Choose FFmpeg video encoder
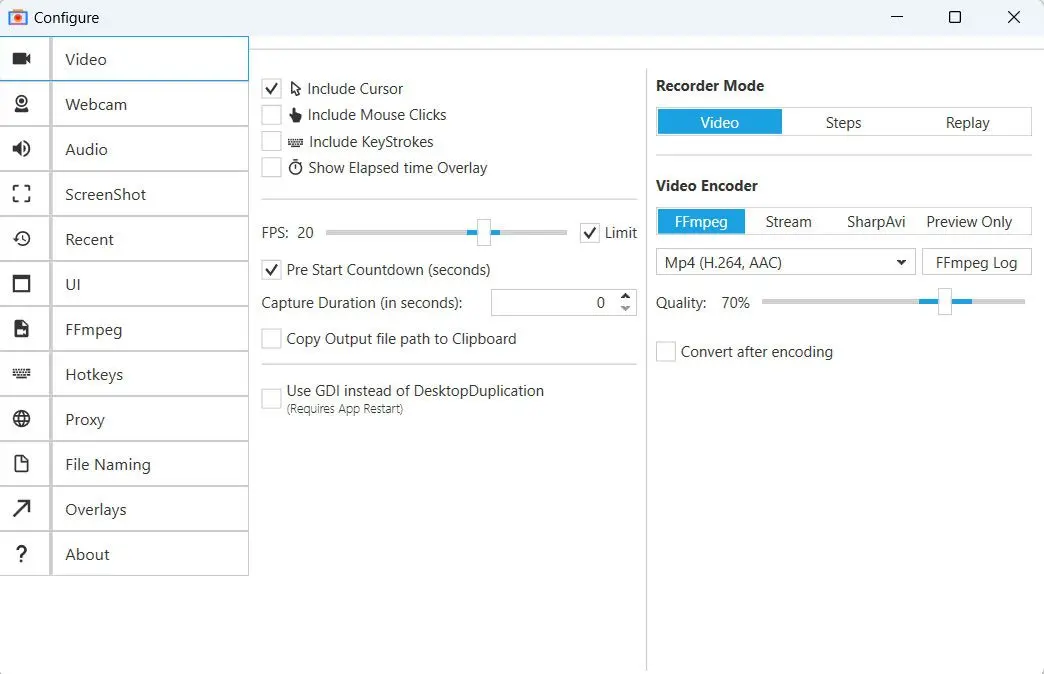Screen dimensions: 1044x674 tap(701, 221)
